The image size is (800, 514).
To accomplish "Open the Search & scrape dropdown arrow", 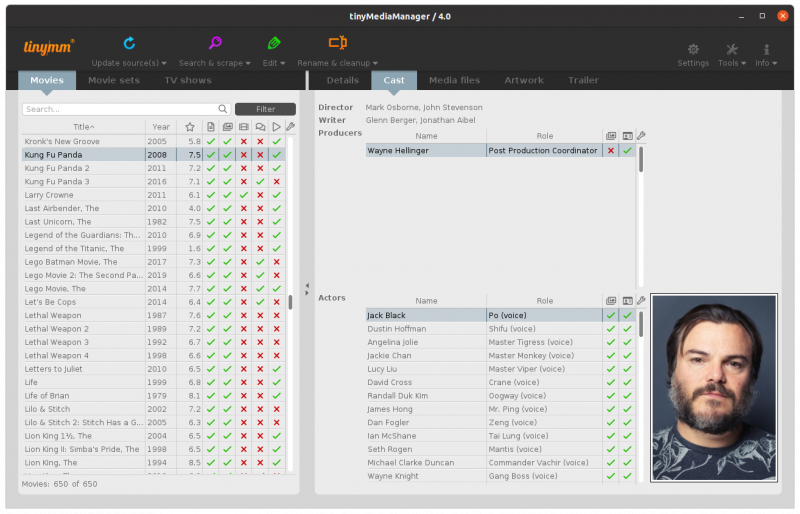I will (x=248, y=63).
